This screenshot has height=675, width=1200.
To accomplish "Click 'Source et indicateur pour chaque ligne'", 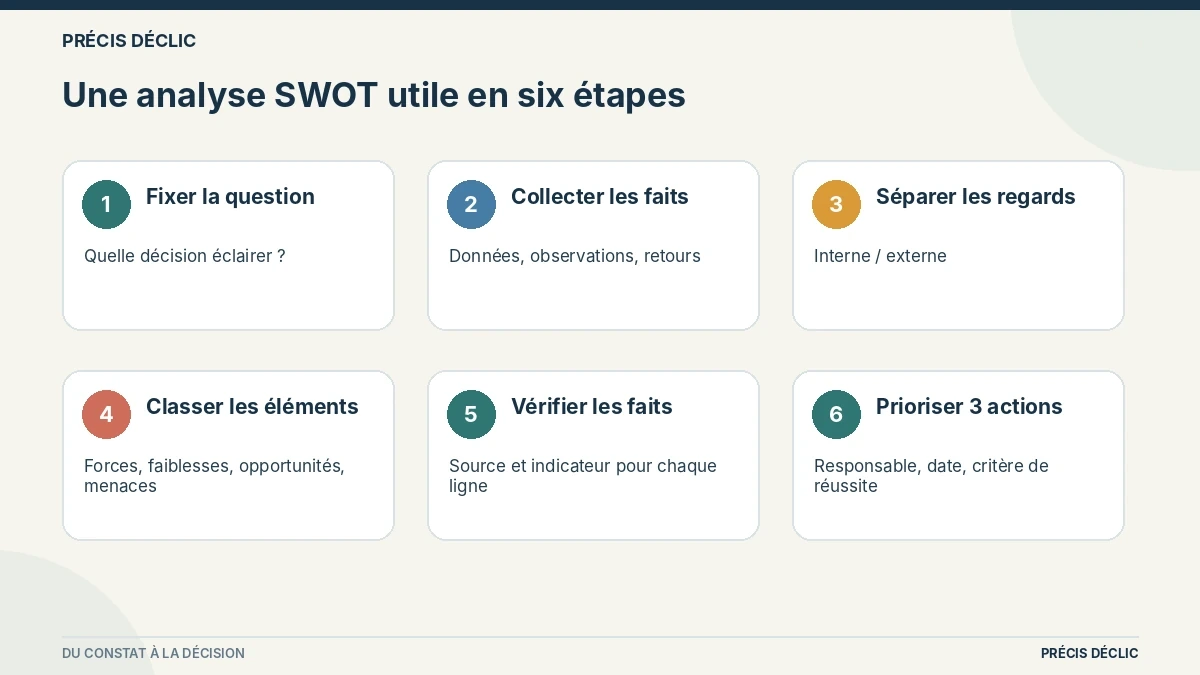I will (583, 476).
